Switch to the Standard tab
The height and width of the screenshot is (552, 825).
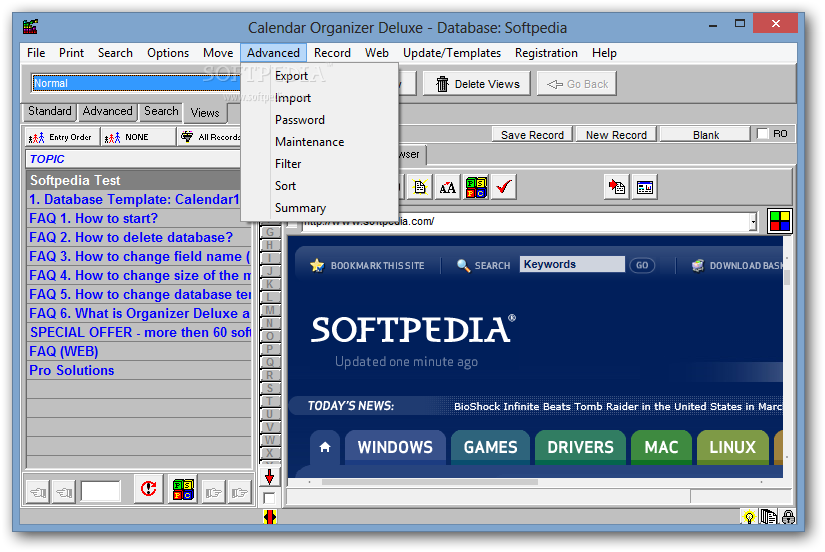coord(49,112)
